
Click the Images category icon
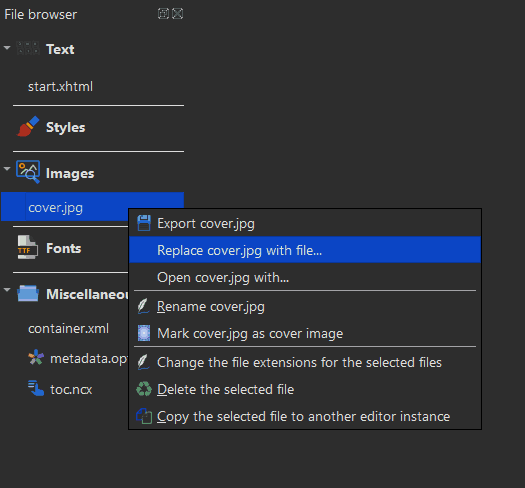(28, 172)
